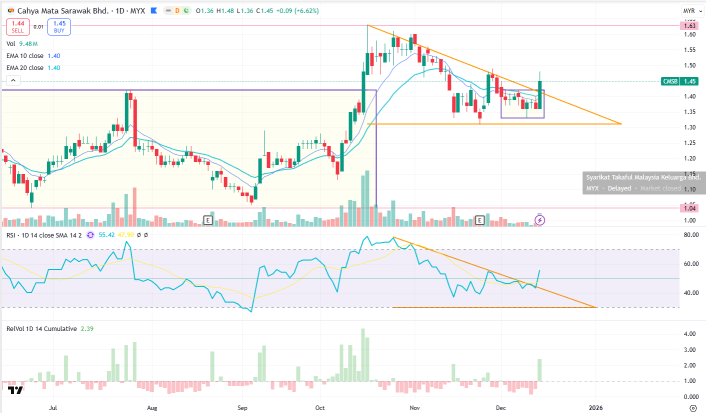Select the Vol 9.48M indicator legend

22,44
